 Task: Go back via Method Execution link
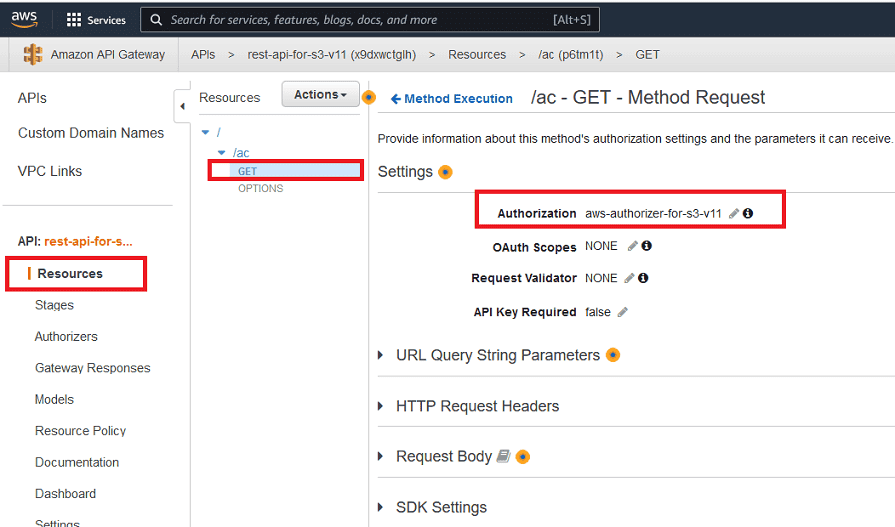pyautogui.click(x=452, y=99)
